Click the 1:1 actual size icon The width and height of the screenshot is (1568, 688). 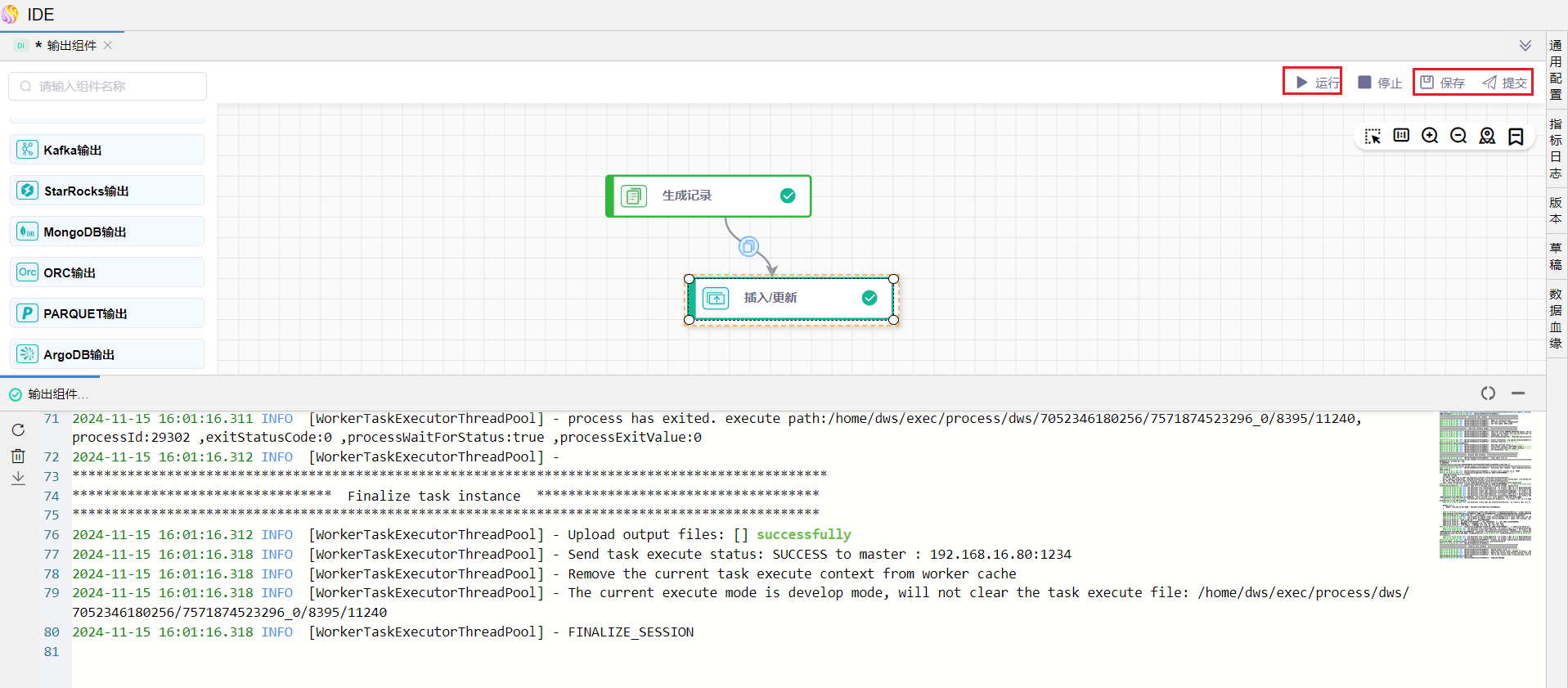point(1401,136)
